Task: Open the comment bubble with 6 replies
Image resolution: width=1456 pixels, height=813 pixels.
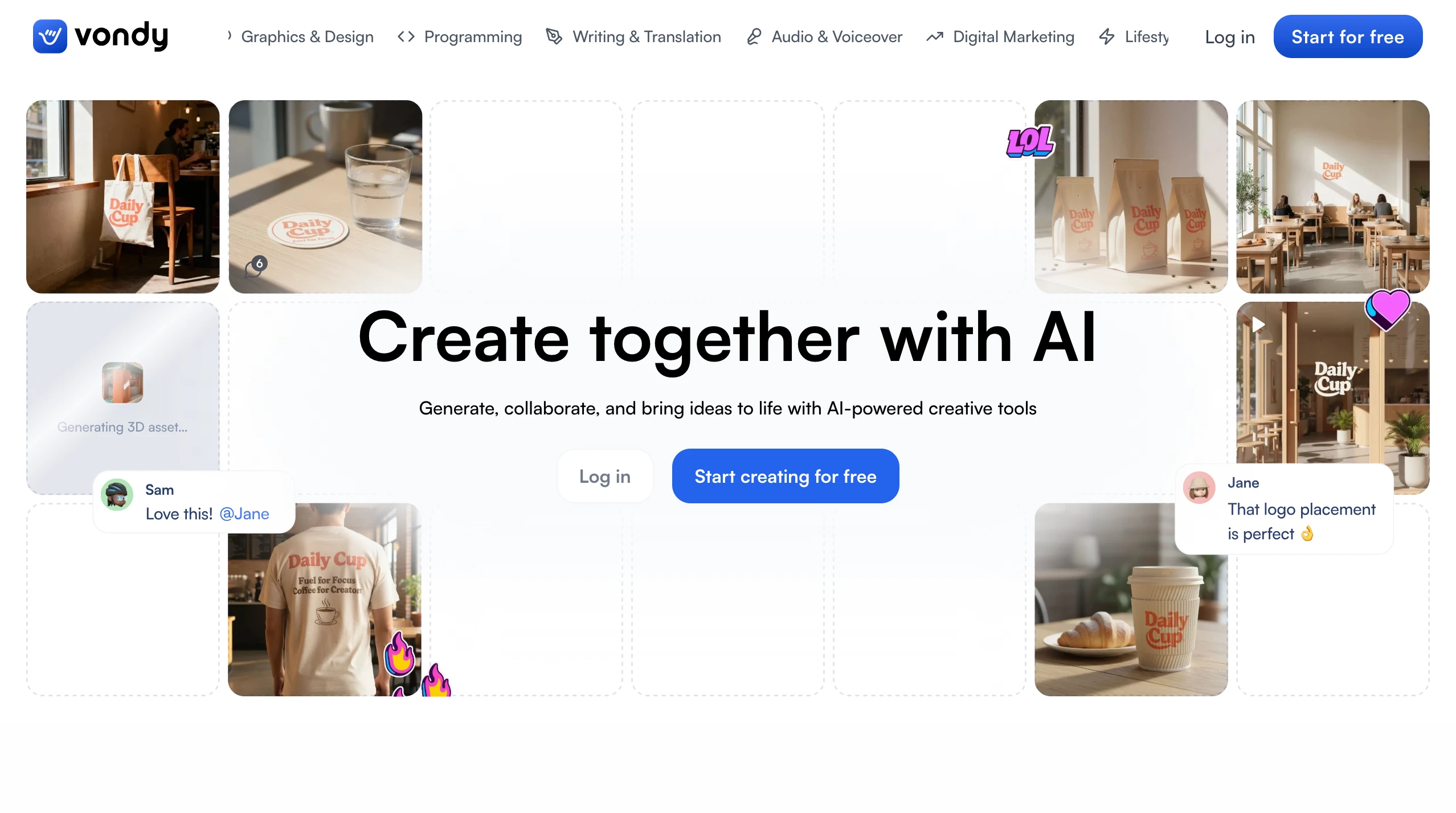Action: (x=255, y=267)
